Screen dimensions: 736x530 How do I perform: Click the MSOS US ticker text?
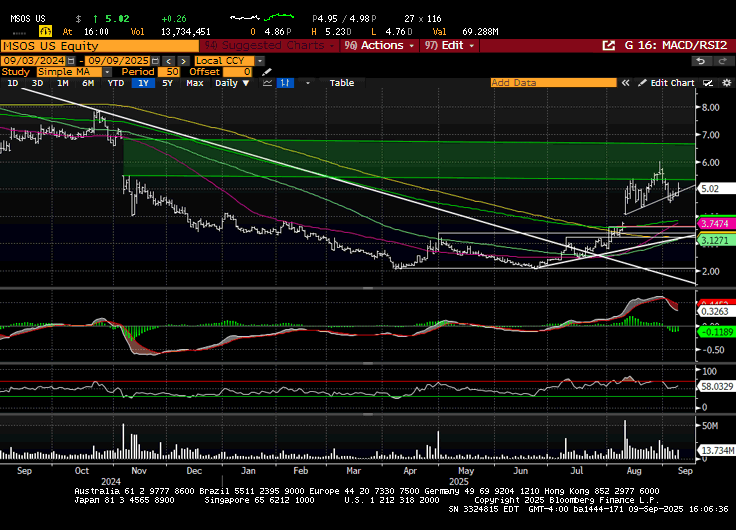pos(28,19)
